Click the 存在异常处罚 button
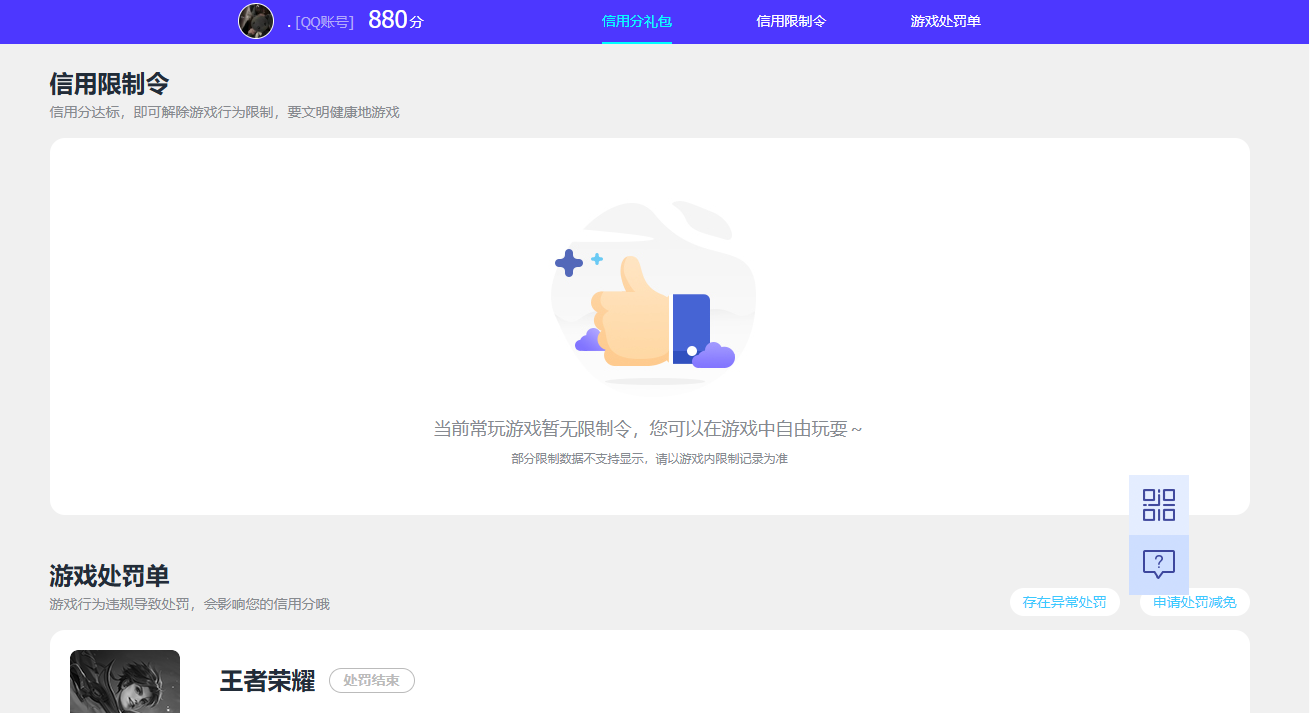This screenshot has height=713, width=1310. point(1065,602)
